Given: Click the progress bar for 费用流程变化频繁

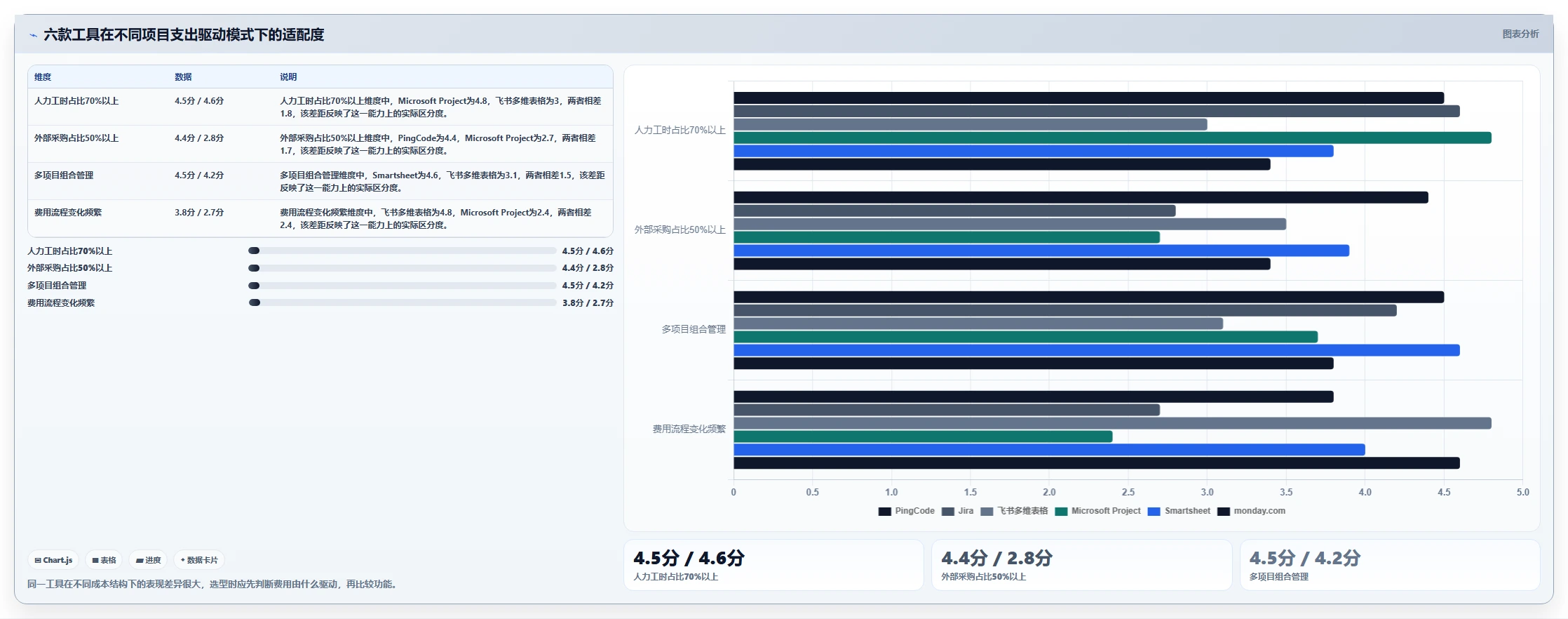Looking at the screenshot, I should coord(402,302).
